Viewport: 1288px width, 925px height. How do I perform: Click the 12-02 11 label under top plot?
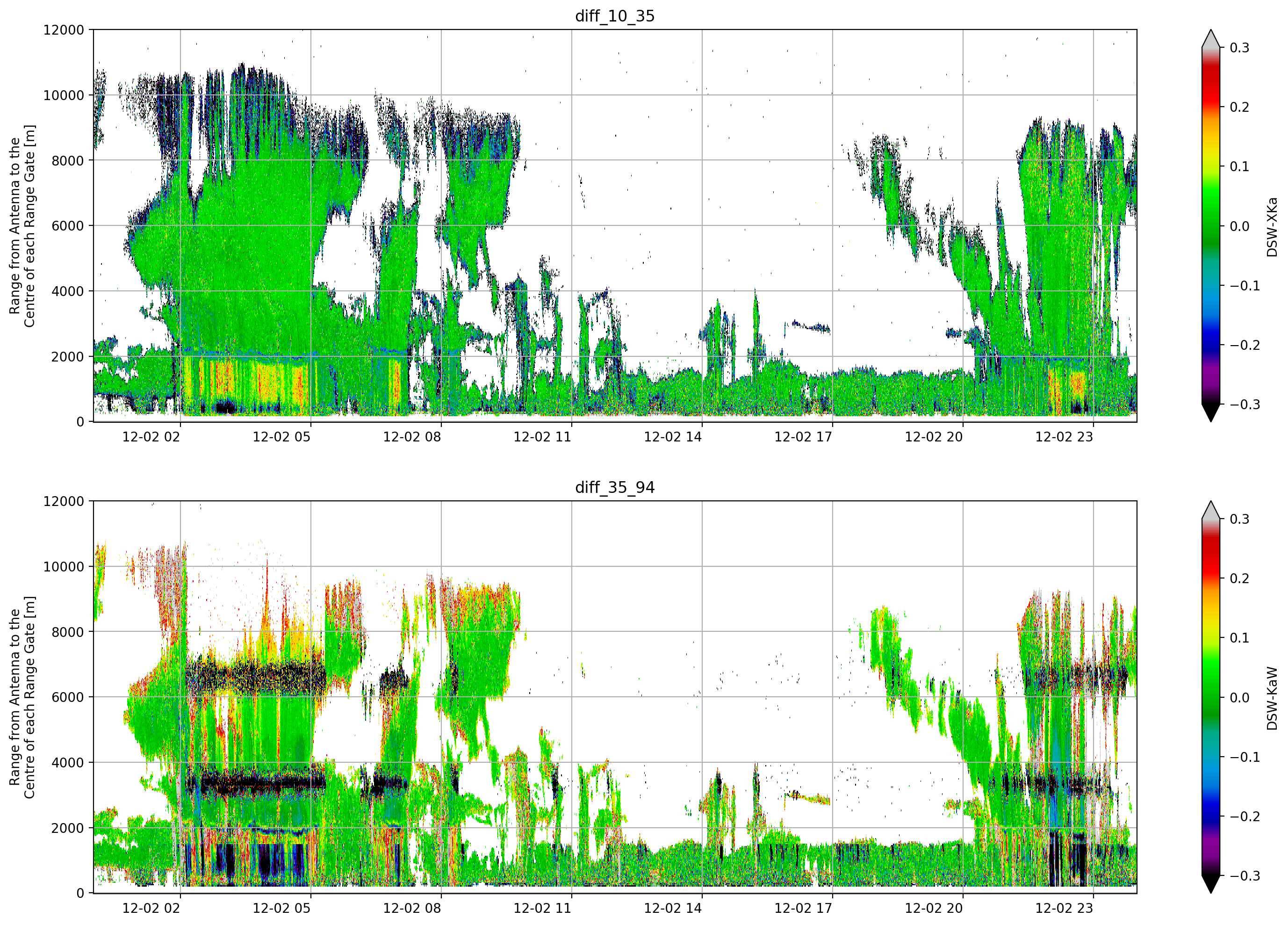(x=542, y=437)
